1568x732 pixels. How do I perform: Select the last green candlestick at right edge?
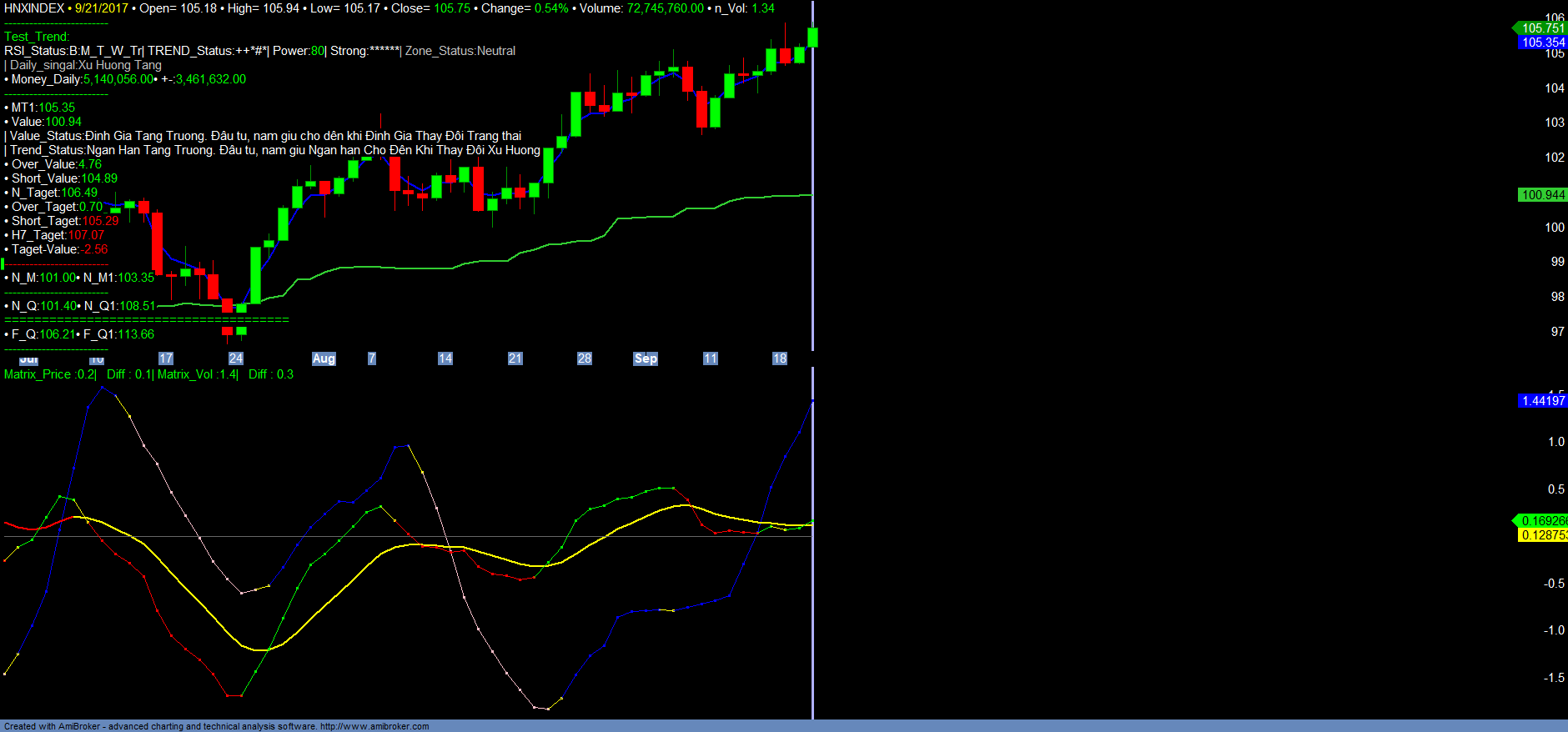(812, 37)
